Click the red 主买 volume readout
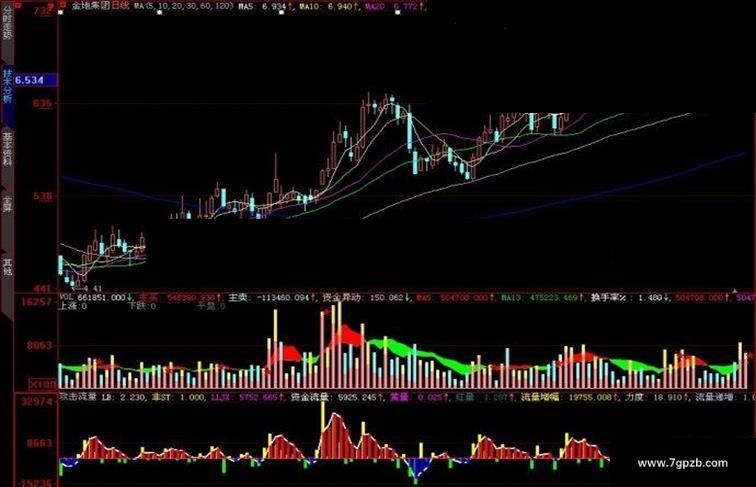This screenshot has height=487, width=756. click(x=180, y=298)
